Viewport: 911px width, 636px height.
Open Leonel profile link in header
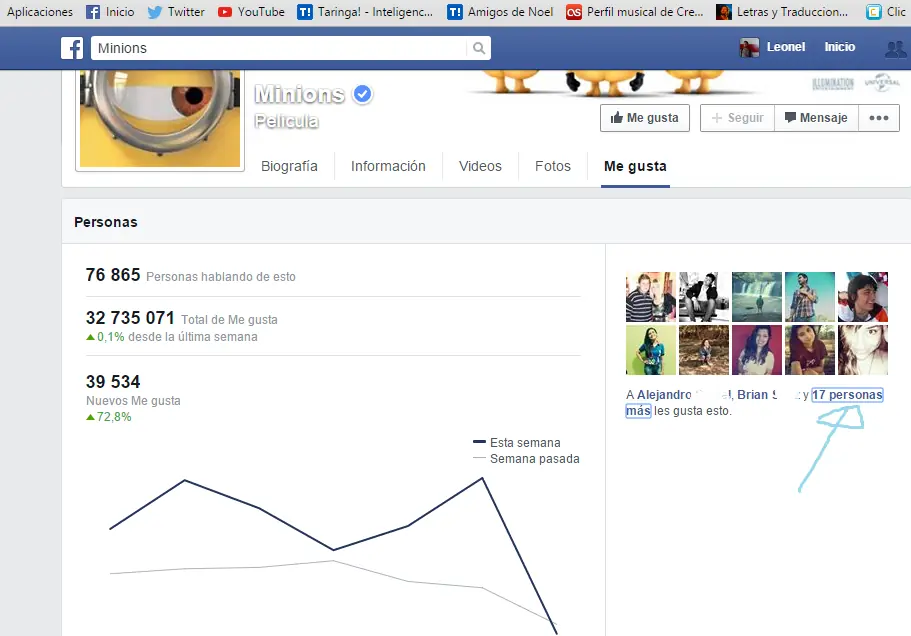(x=786, y=47)
